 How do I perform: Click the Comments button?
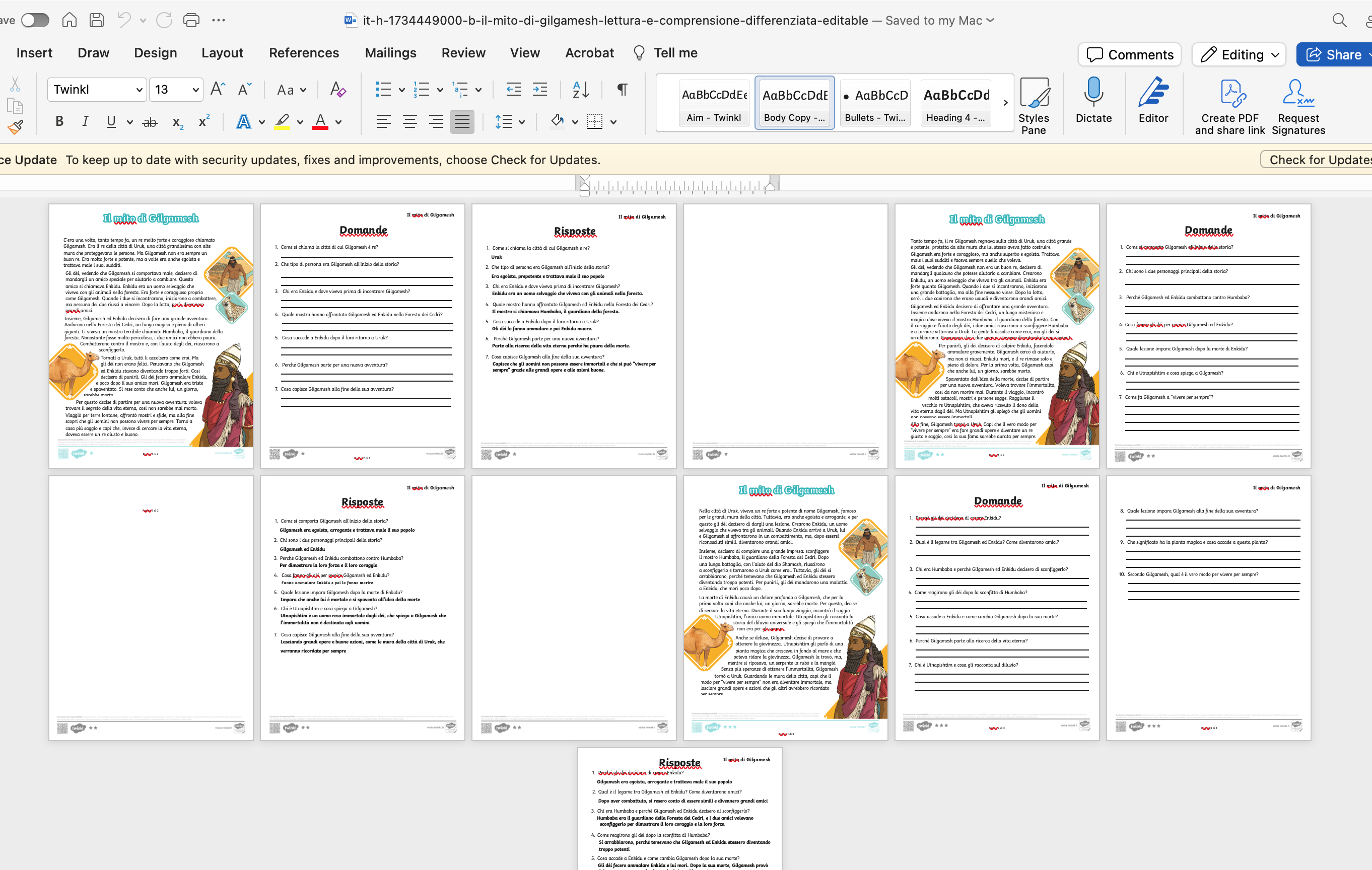click(x=1130, y=55)
